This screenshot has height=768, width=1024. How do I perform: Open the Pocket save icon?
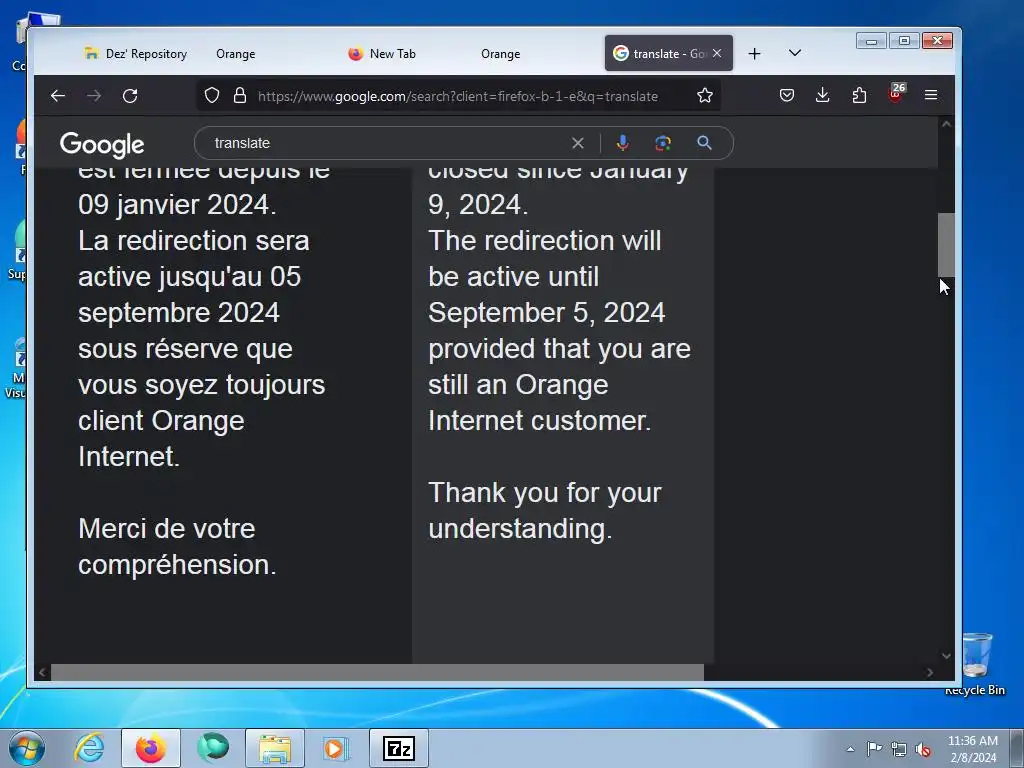click(787, 95)
